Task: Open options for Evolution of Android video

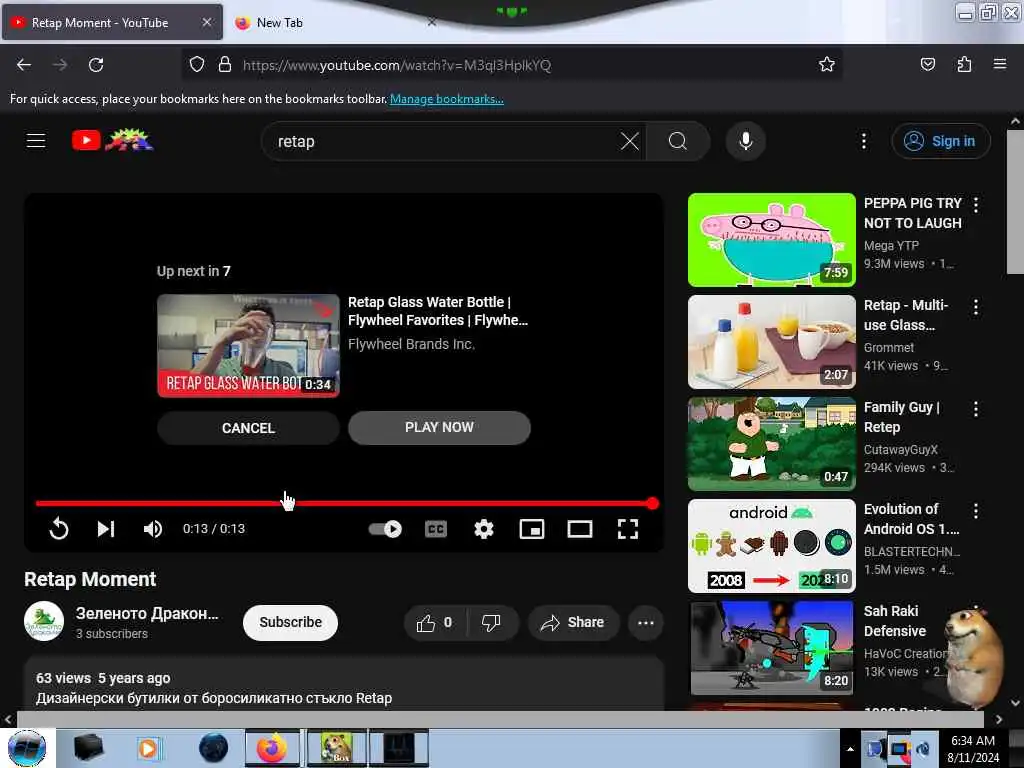Action: coord(976,511)
